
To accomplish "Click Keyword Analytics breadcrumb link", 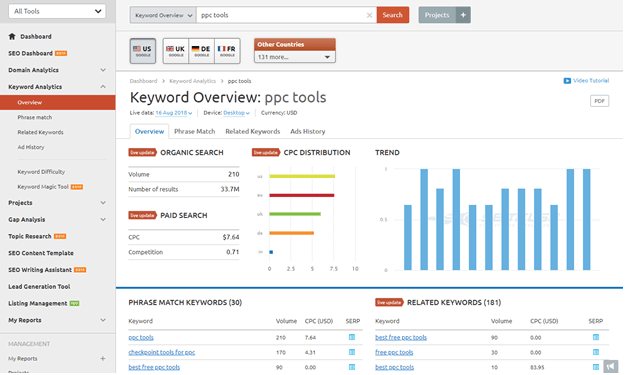I will click(x=192, y=81).
